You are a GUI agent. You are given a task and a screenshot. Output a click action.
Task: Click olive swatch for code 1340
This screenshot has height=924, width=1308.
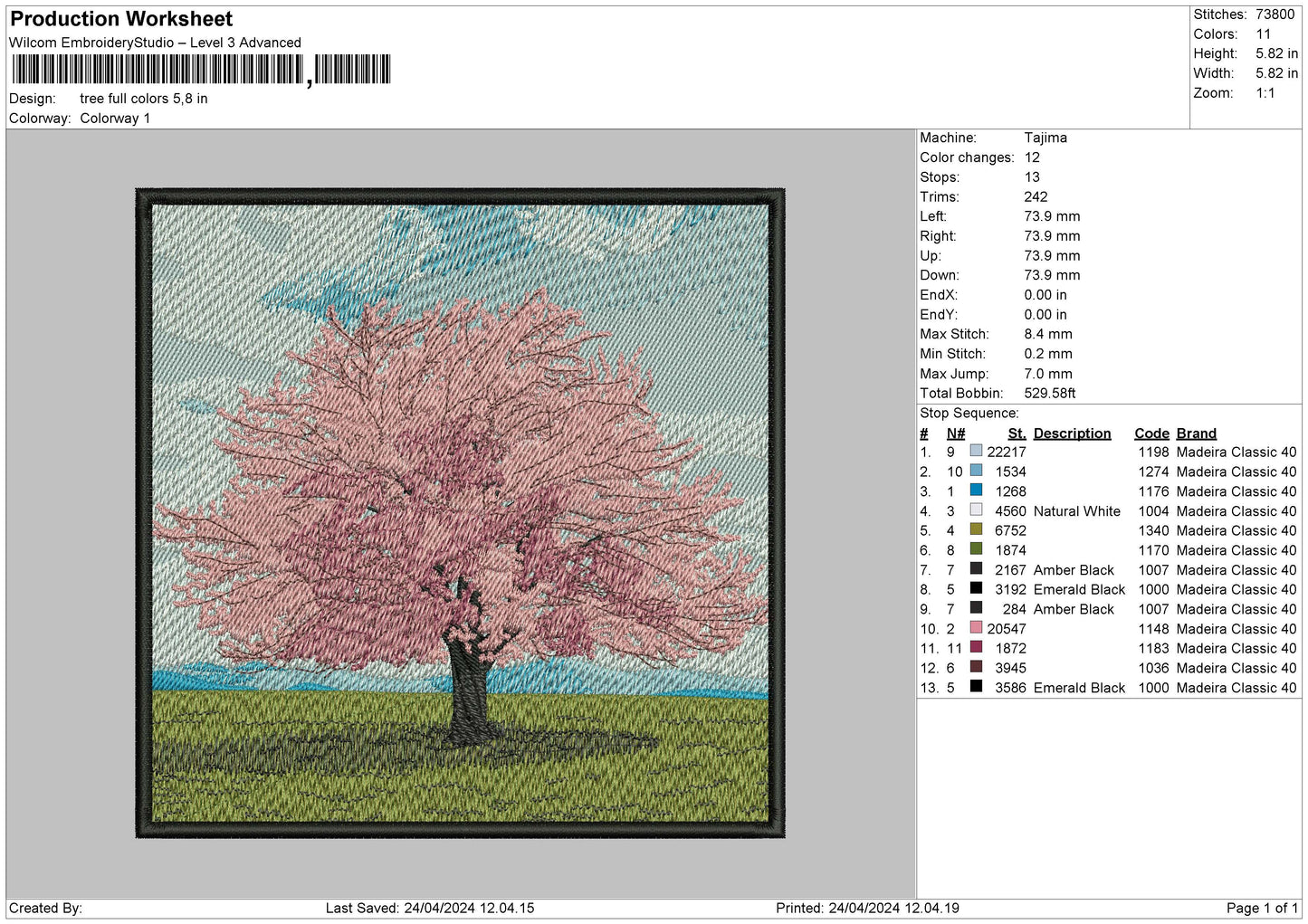(x=976, y=529)
